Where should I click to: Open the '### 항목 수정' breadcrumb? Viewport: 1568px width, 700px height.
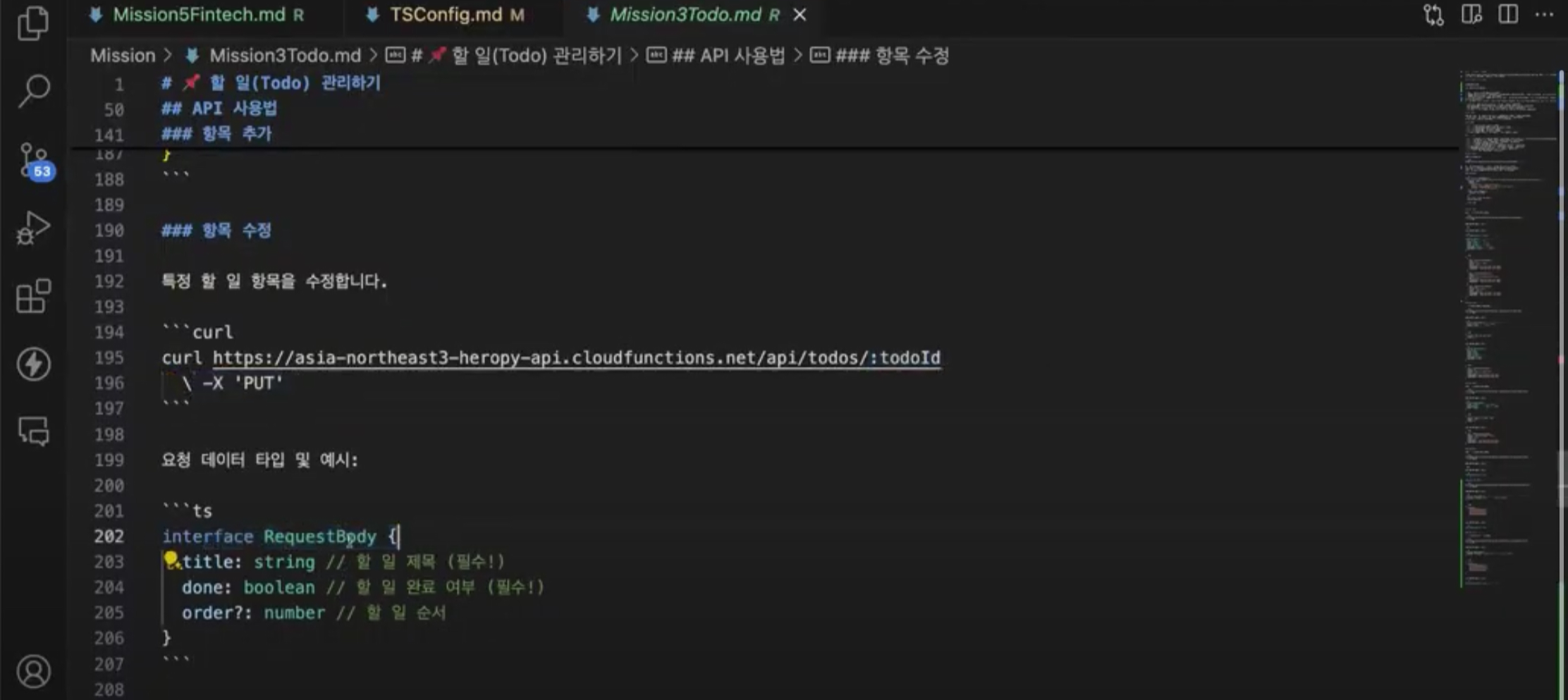879,56
